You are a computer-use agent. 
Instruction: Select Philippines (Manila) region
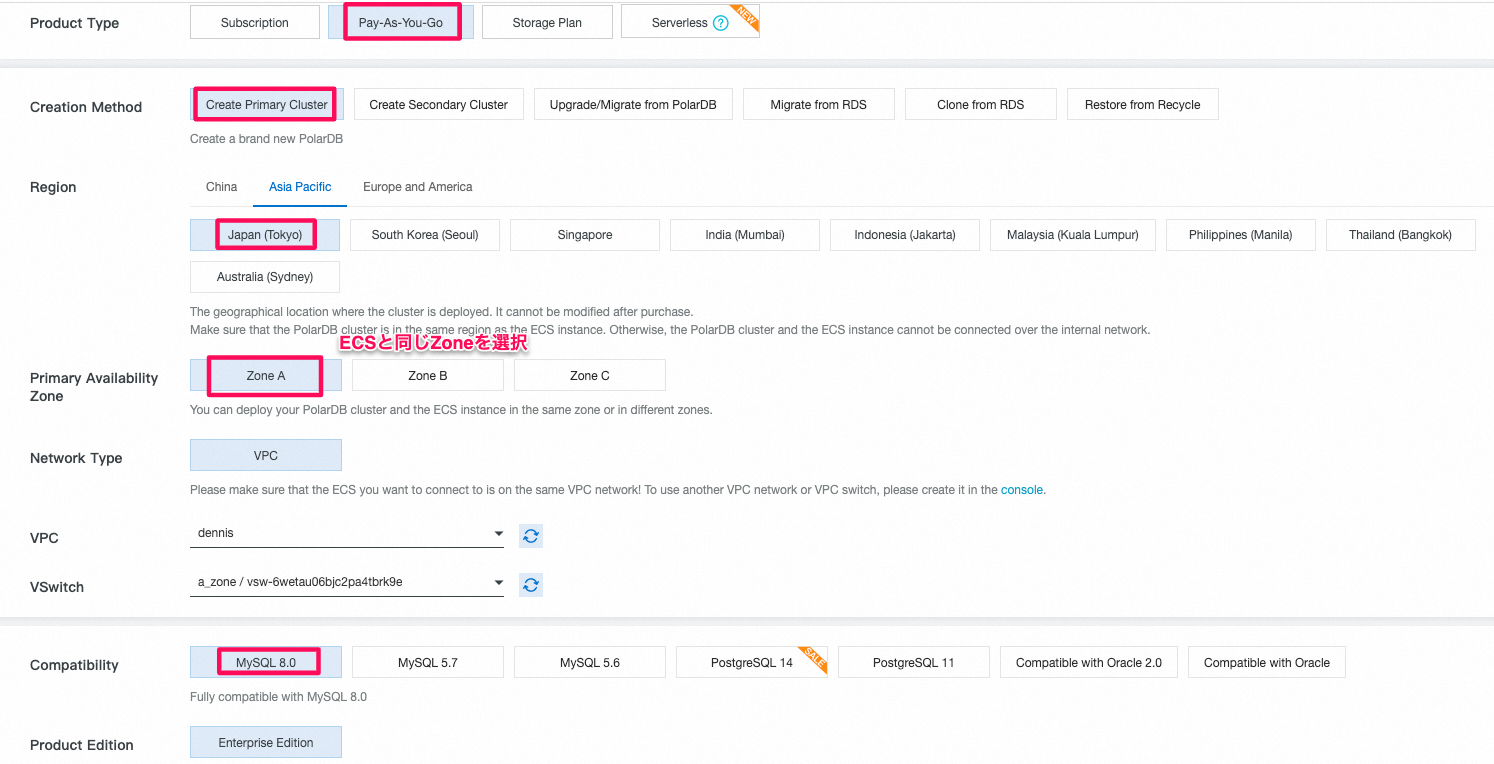pos(1241,235)
